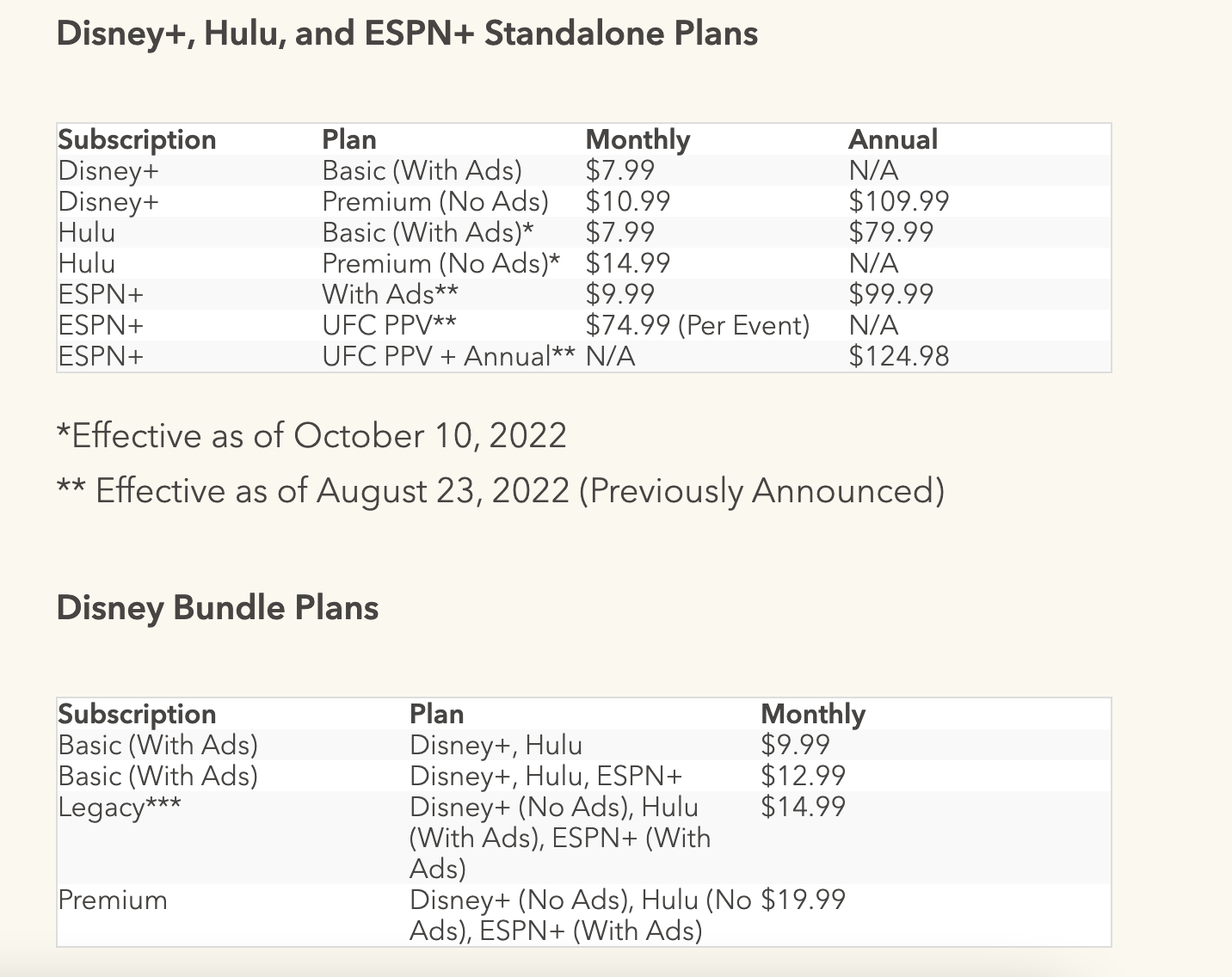Image resolution: width=1232 pixels, height=977 pixels.
Task: Click the $109.99 annual price cell
Action: (x=898, y=201)
